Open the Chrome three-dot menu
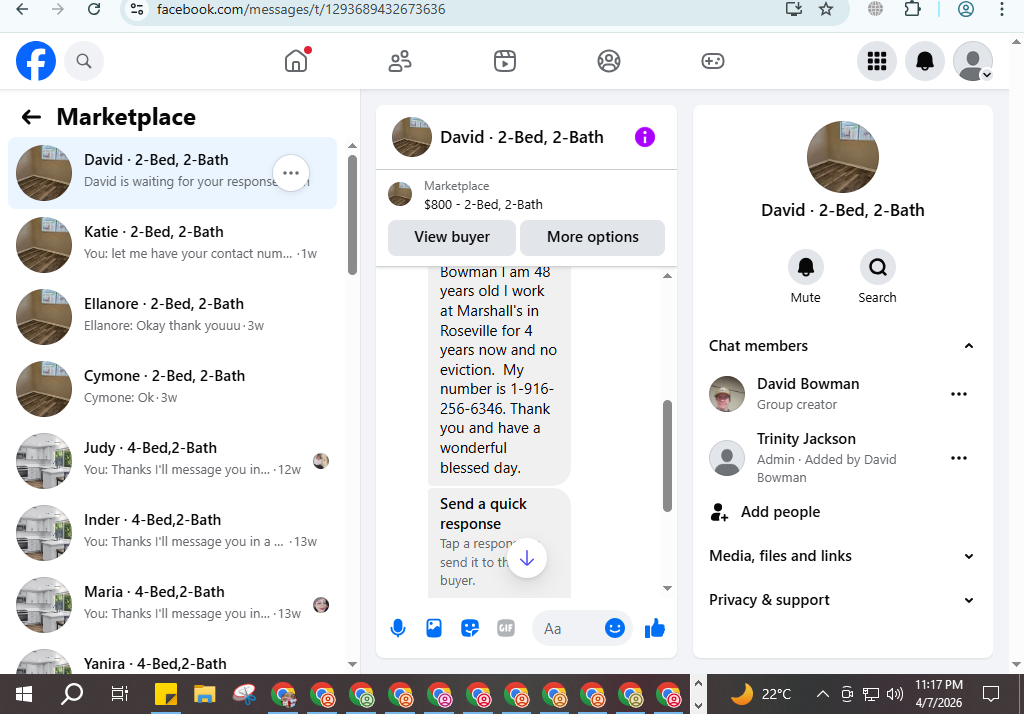The height and width of the screenshot is (714, 1024). pyautogui.click(x=1002, y=9)
